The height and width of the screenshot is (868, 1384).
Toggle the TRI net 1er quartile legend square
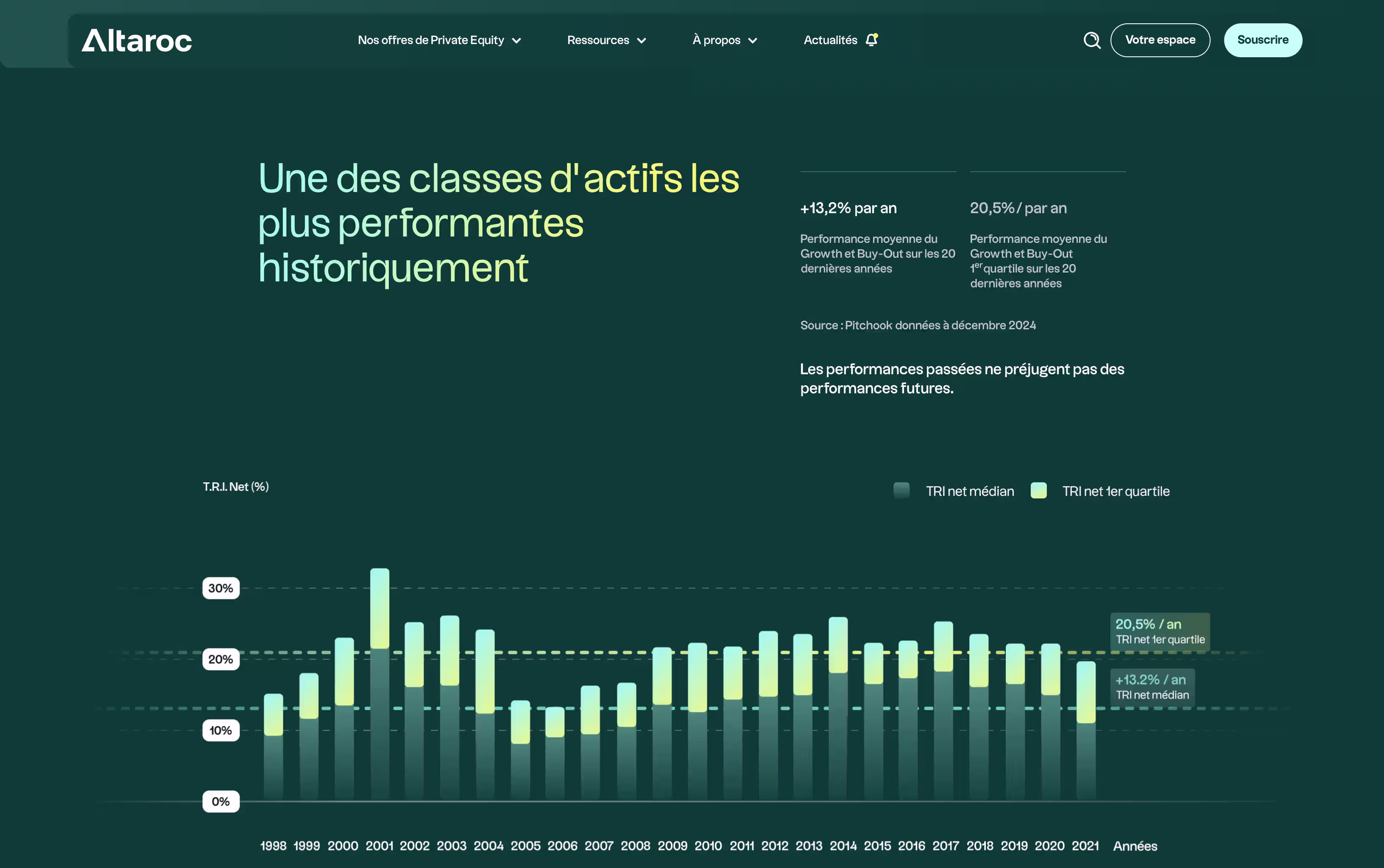point(1038,491)
